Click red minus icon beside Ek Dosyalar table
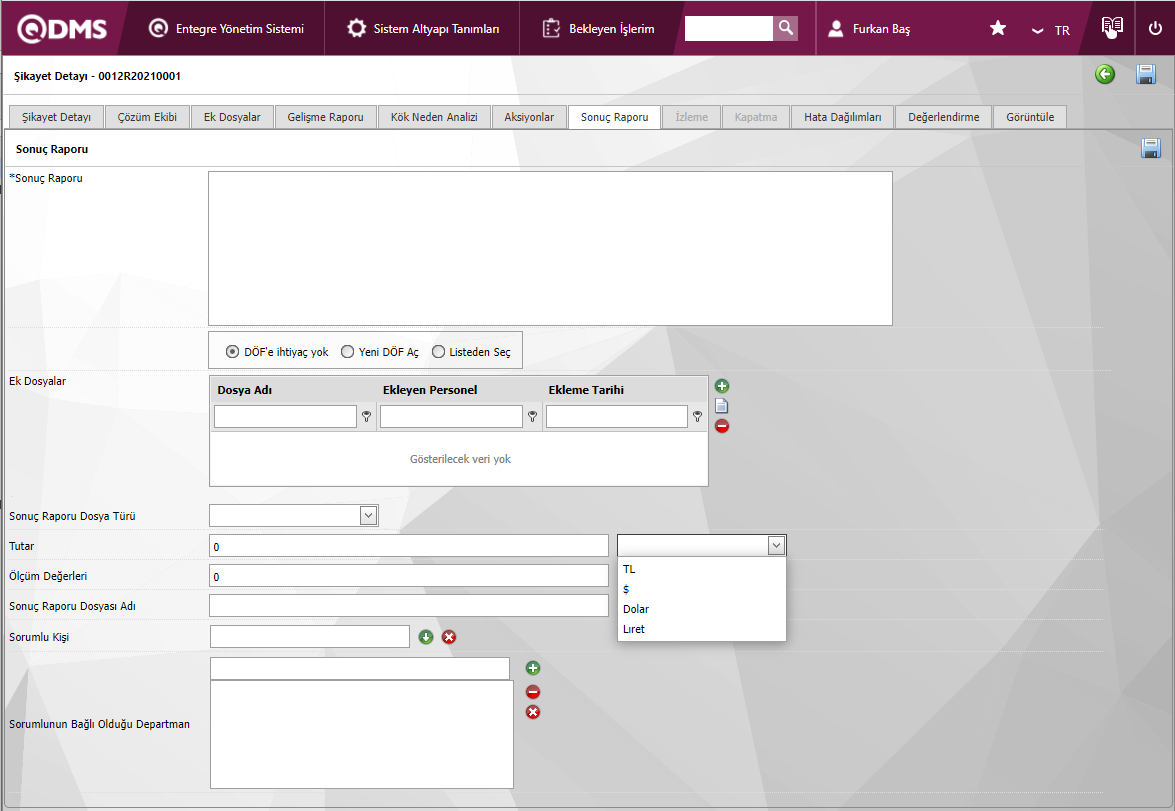This screenshot has width=1175, height=811. (x=722, y=426)
